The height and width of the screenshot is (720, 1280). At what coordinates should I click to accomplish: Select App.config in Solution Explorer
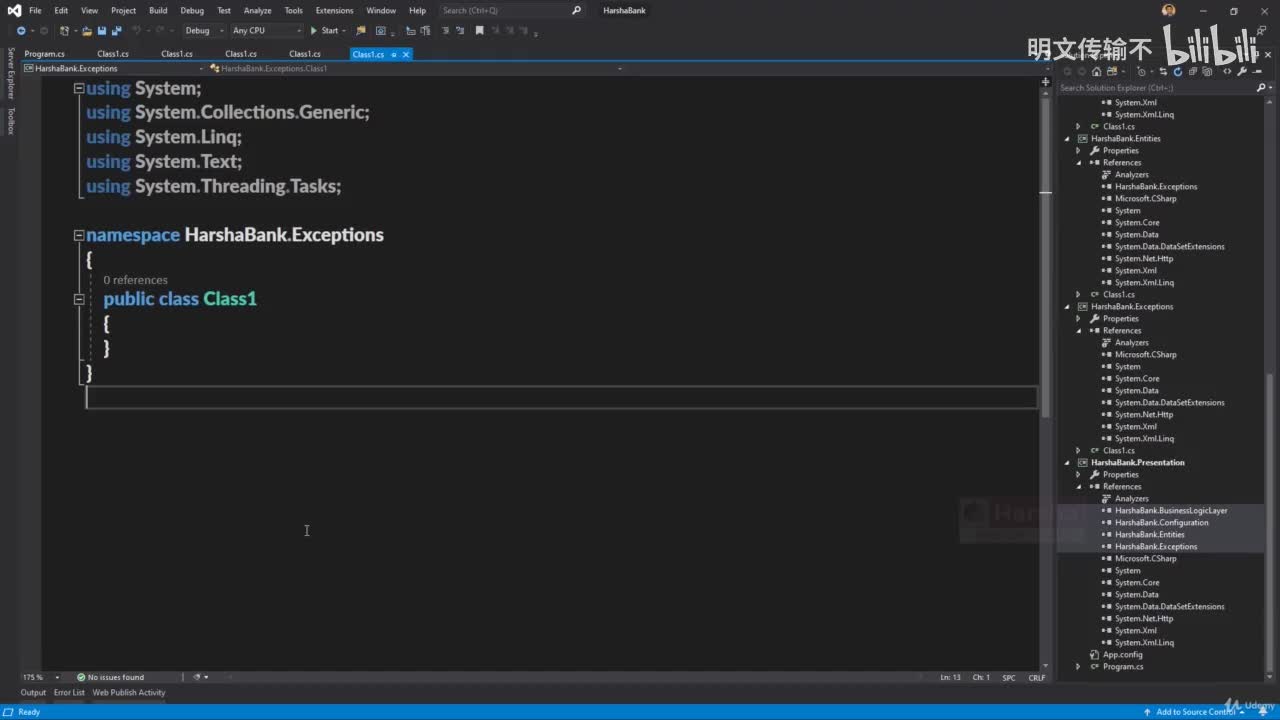[x=1122, y=655]
